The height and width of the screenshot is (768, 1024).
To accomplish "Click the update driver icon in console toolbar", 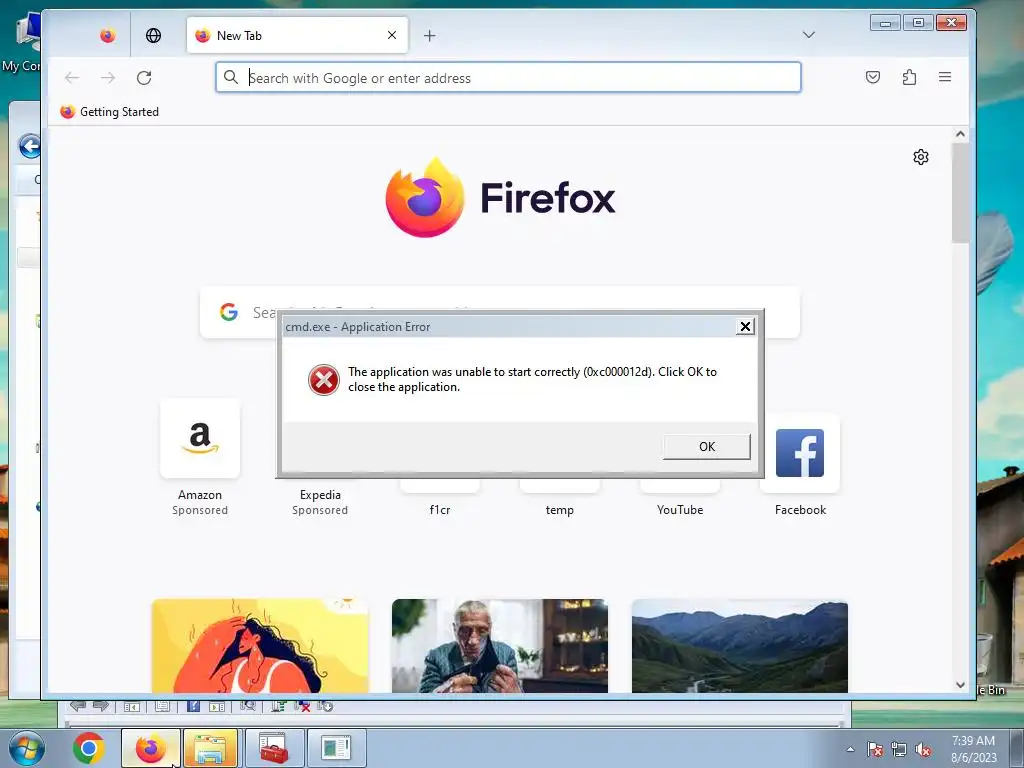I will coord(279,706).
